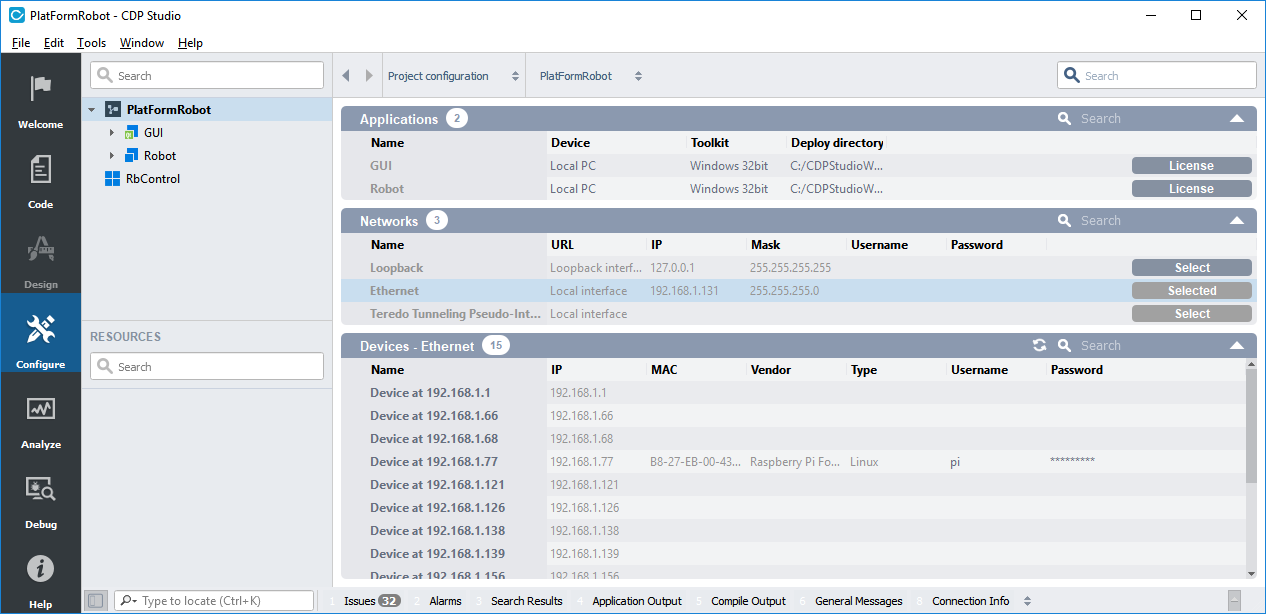The height and width of the screenshot is (614, 1266).
Task: Open the Analyze mode icon
Action: 40,409
